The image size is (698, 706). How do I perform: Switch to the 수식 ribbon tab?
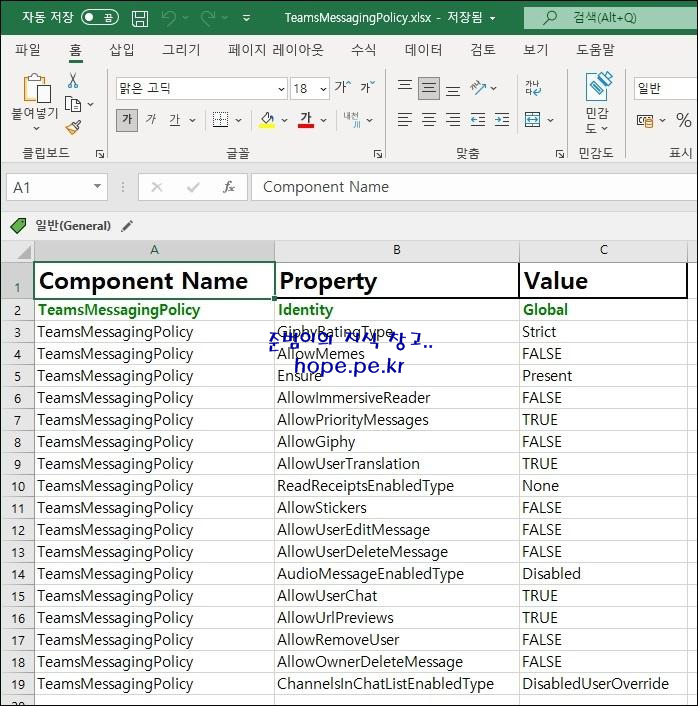coord(363,49)
